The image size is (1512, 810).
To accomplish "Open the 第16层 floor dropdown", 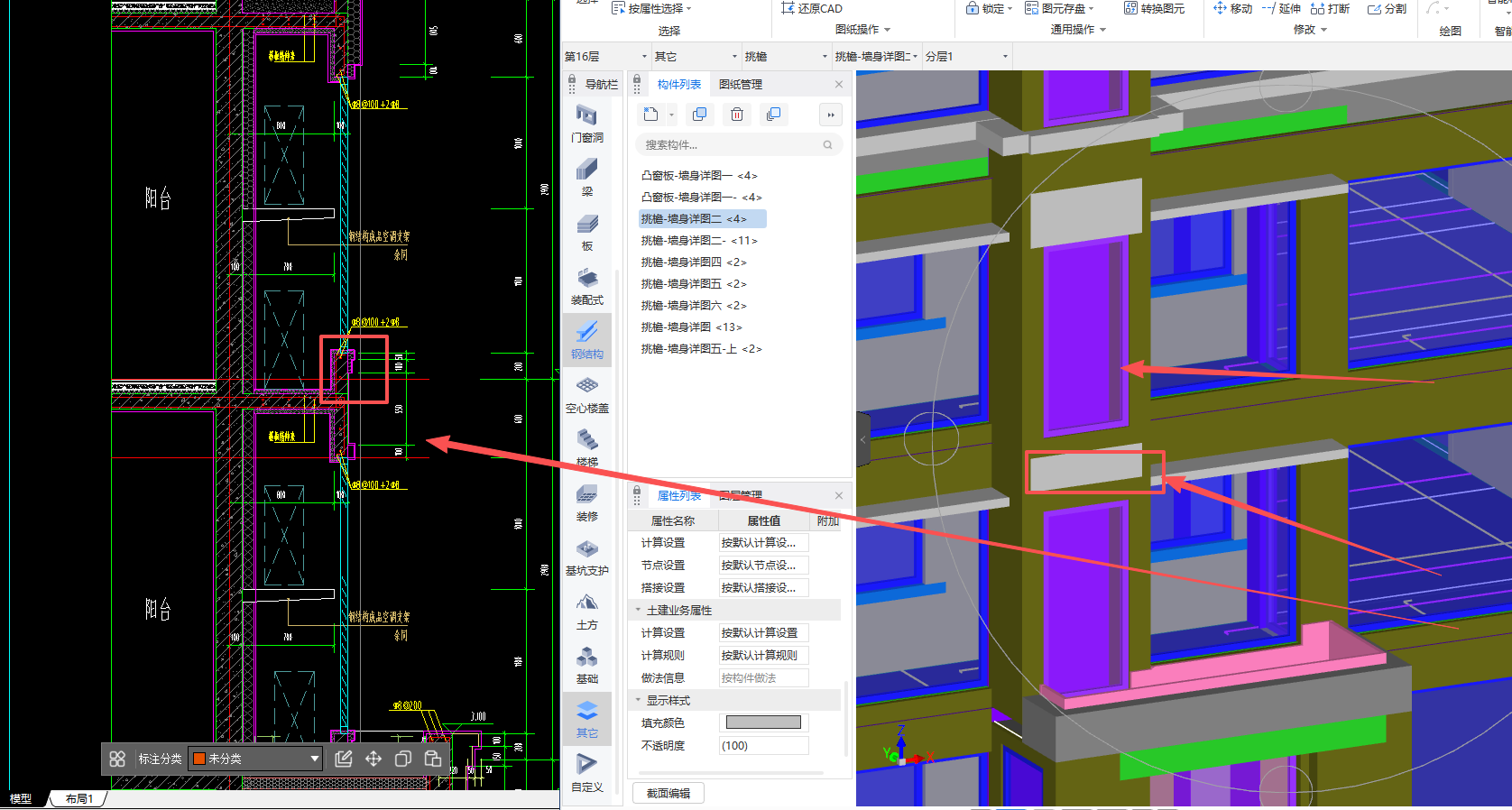I will click(606, 57).
